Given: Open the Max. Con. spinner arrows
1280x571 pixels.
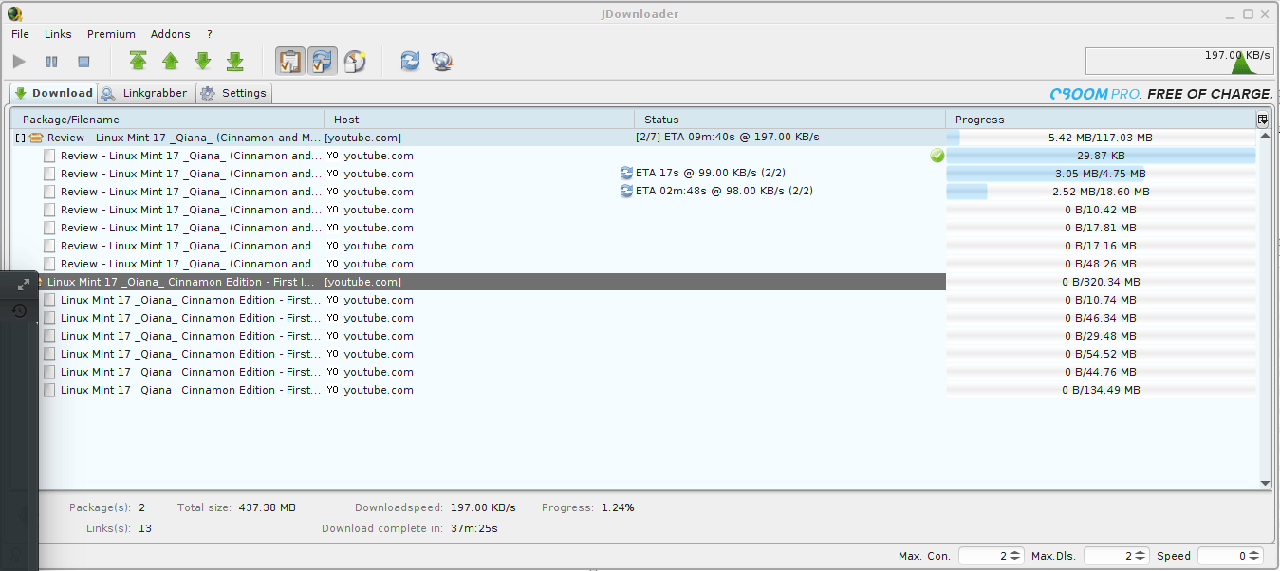Looking at the screenshot, I should 1016,556.
